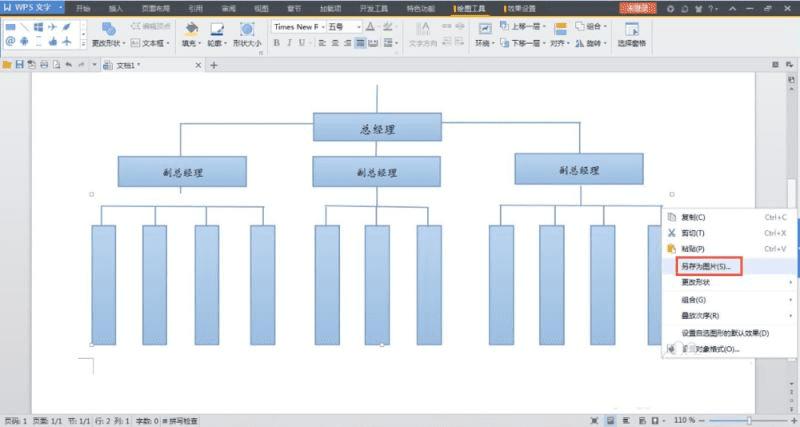
Task: Insert the @ symbol shape
Action: pyautogui.click(x=10, y=41)
